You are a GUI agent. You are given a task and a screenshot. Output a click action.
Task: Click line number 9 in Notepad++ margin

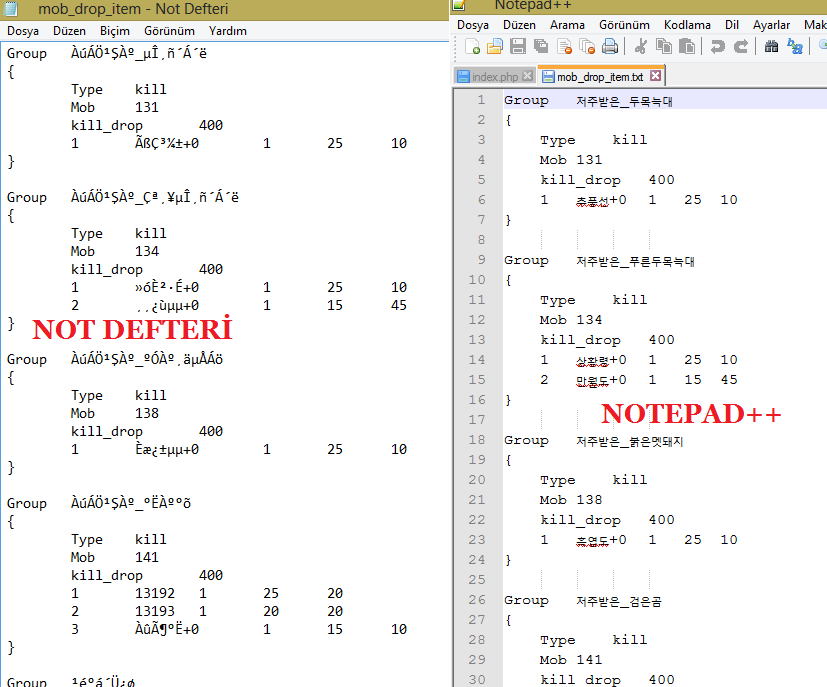tap(481, 259)
